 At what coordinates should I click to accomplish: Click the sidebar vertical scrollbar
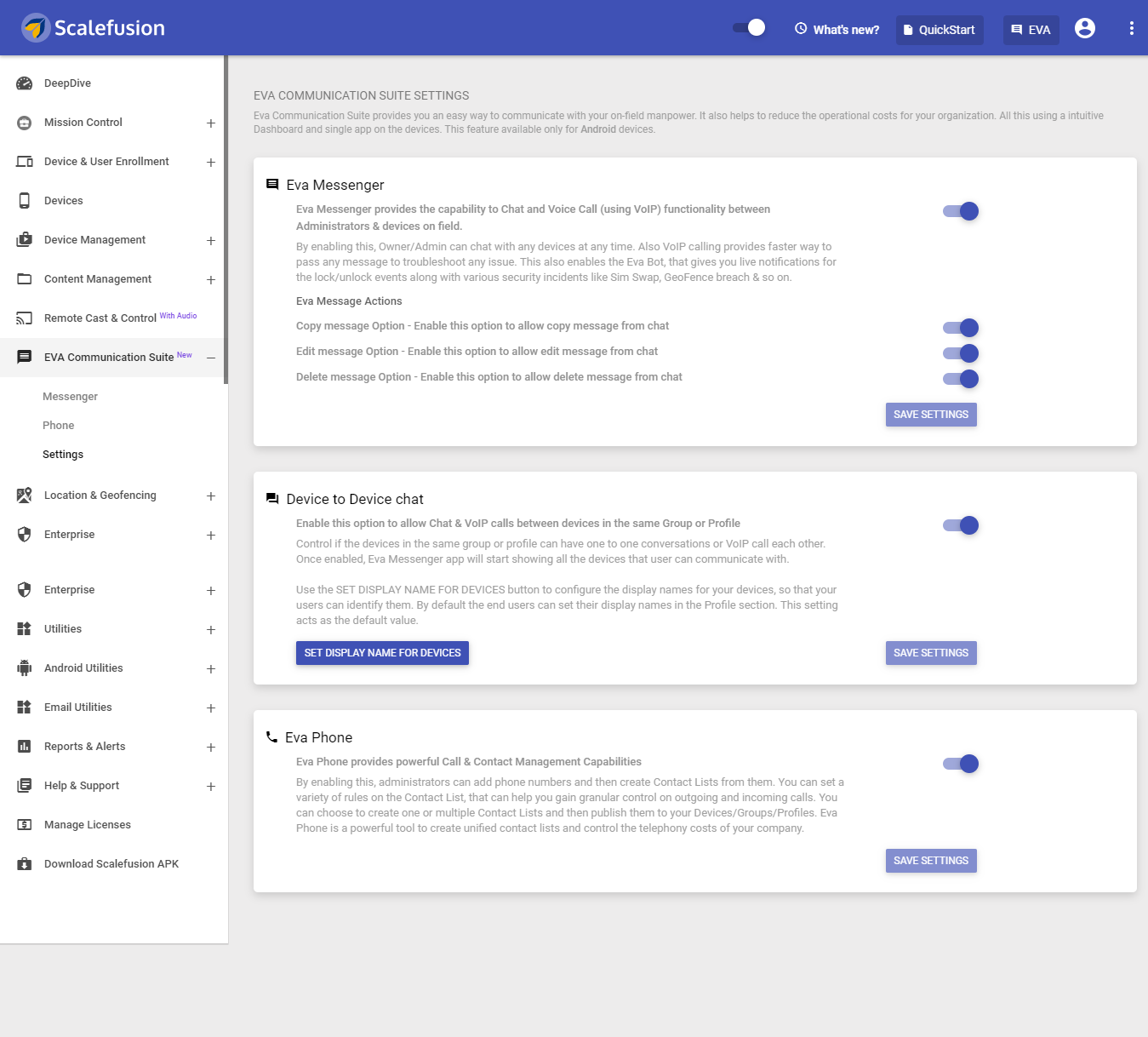click(x=226, y=220)
